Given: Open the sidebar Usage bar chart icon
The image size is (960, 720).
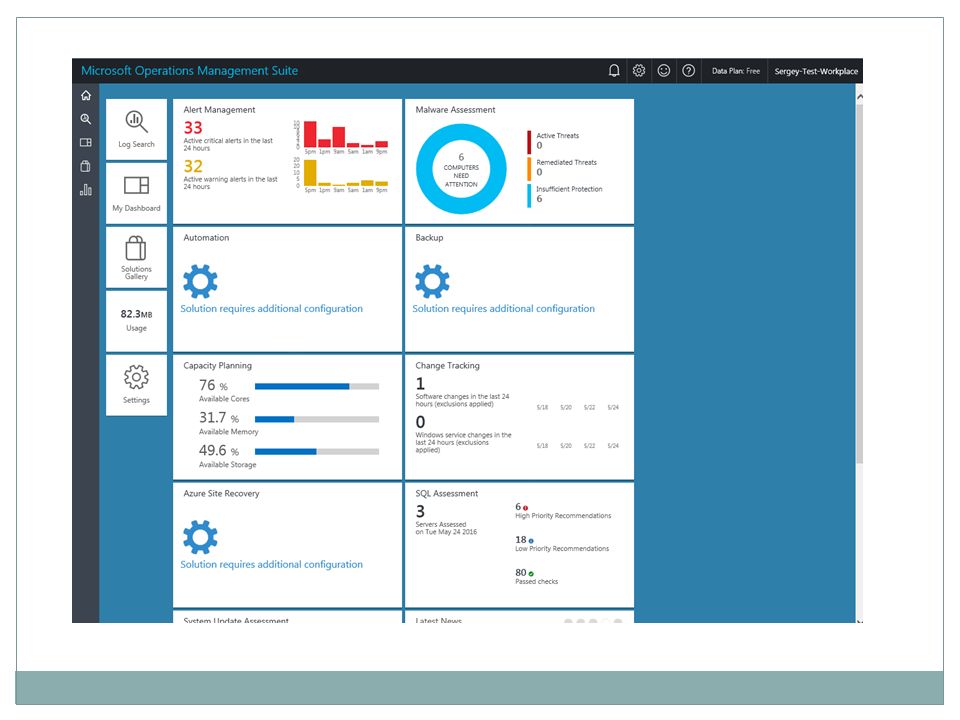Looking at the screenshot, I should (86, 190).
